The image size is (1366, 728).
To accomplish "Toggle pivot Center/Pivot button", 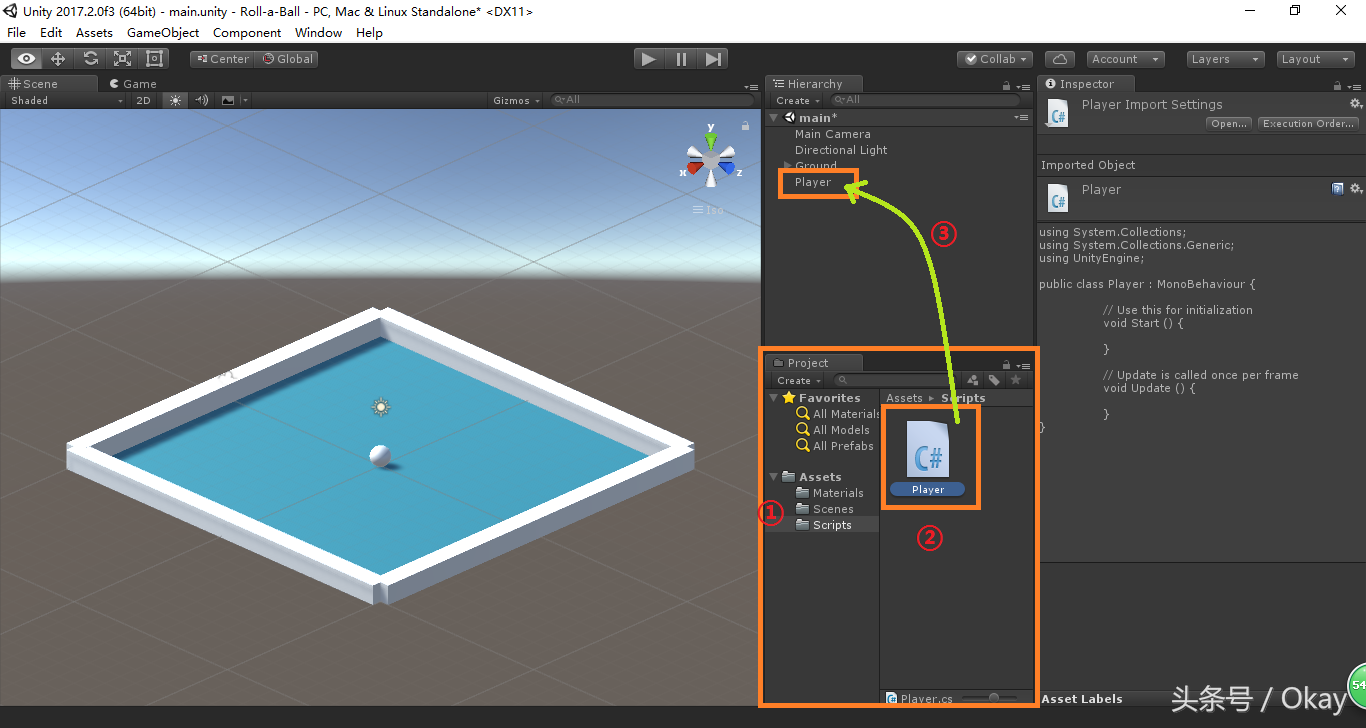I will pyautogui.click(x=222, y=59).
